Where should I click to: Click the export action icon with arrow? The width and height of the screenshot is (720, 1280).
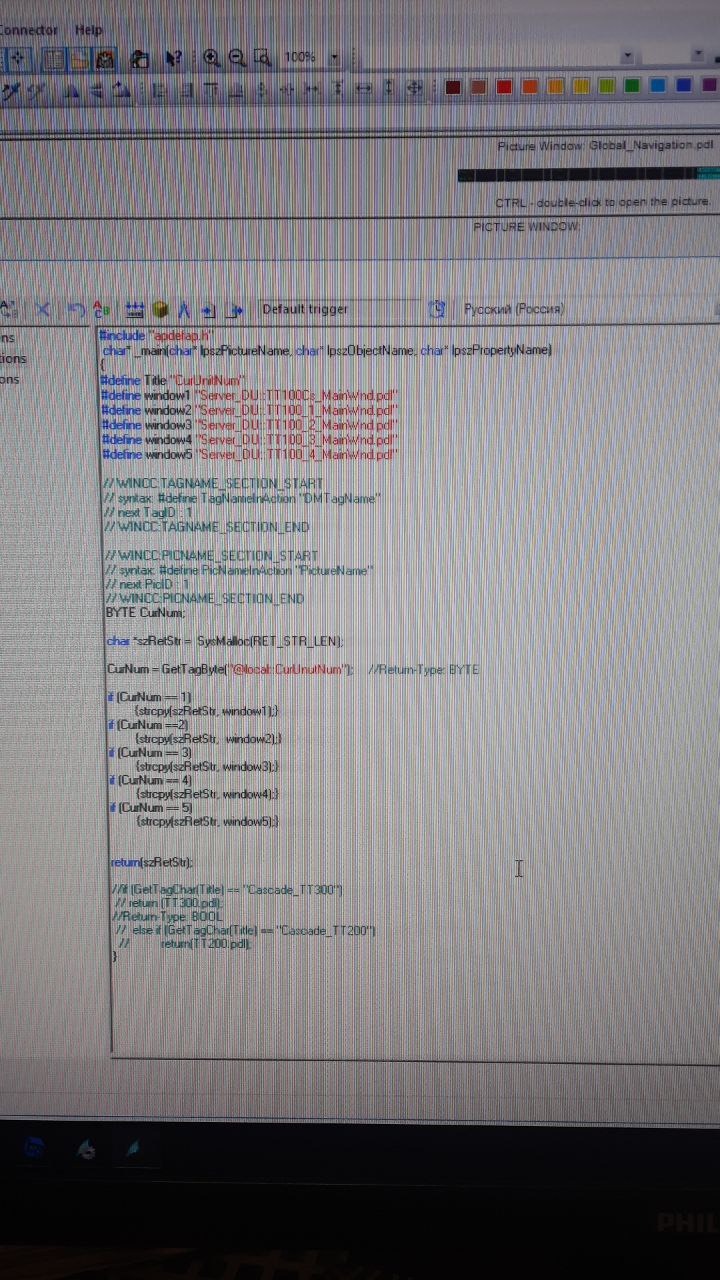[x=234, y=310]
